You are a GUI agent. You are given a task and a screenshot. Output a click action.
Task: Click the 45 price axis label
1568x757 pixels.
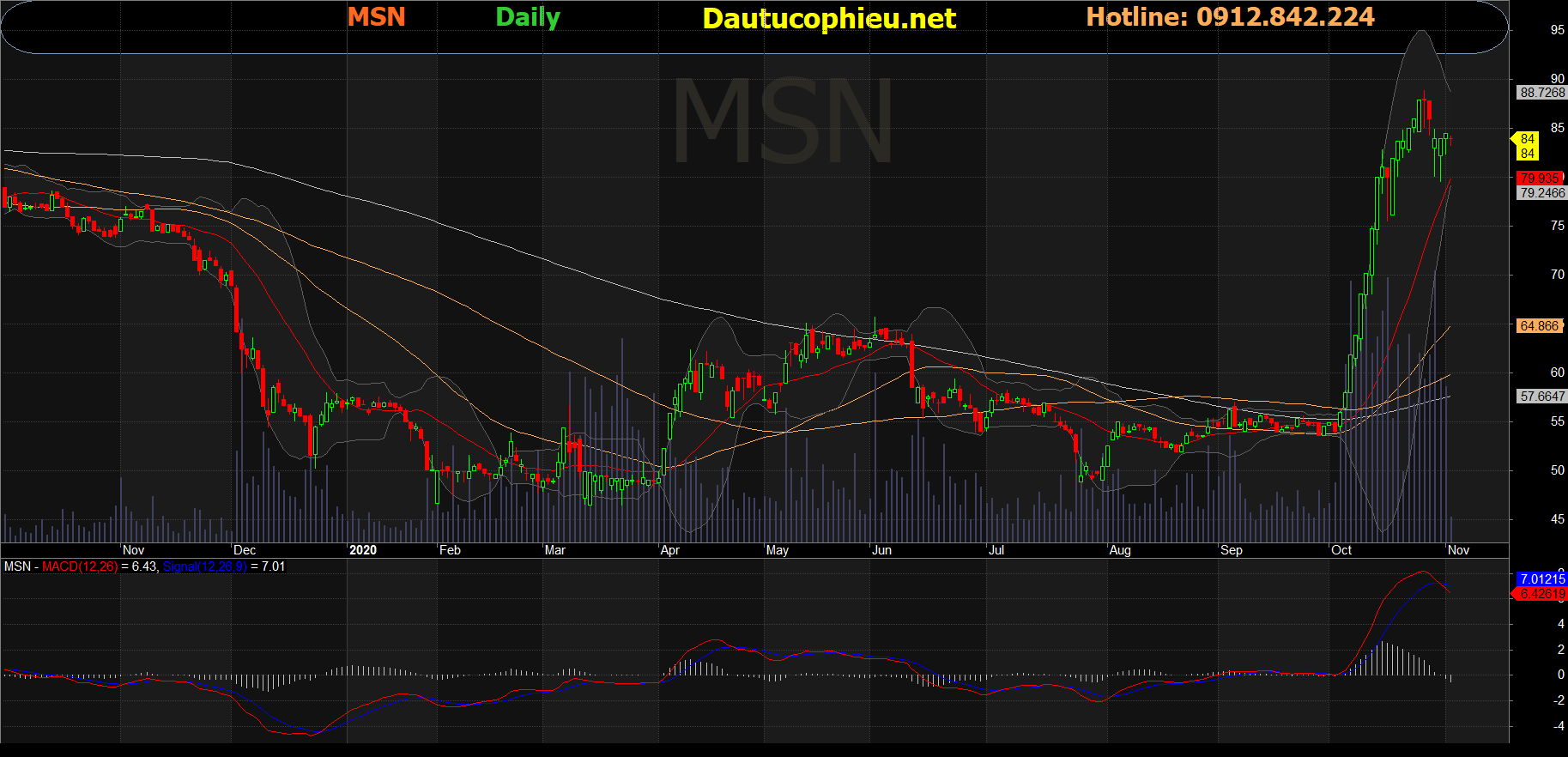click(1558, 519)
